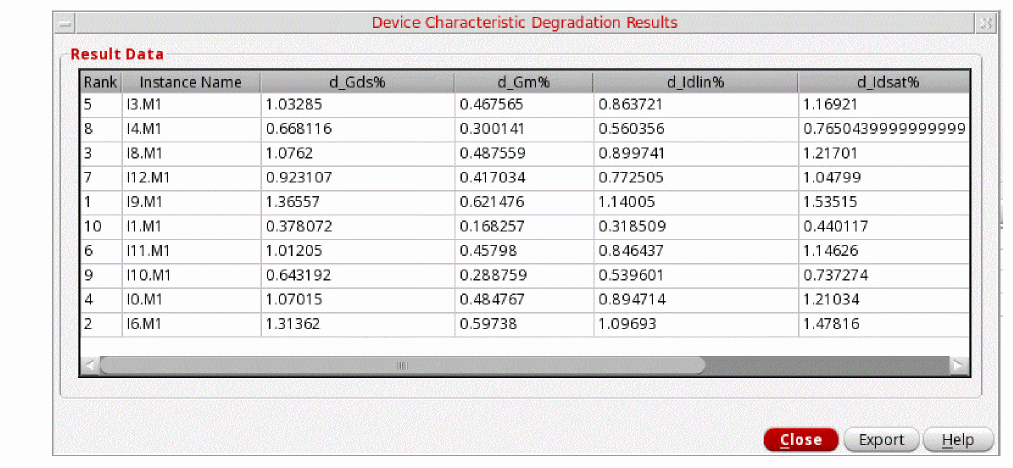Click the d_Idsat% column header
Image resolution: width=1013 pixels, height=468 pixels.
tap(883, 82)
